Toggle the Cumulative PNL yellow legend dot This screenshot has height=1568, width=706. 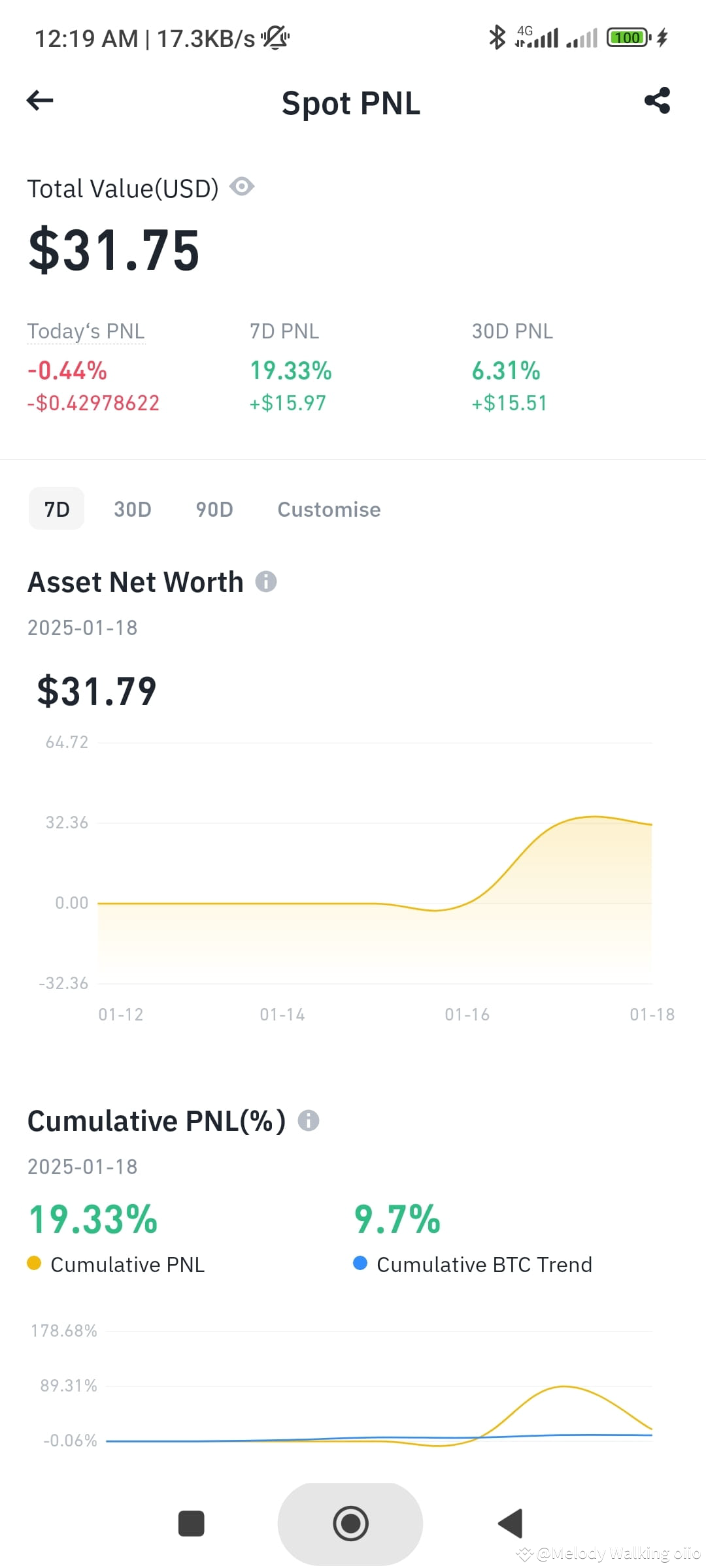point(34,1264)
